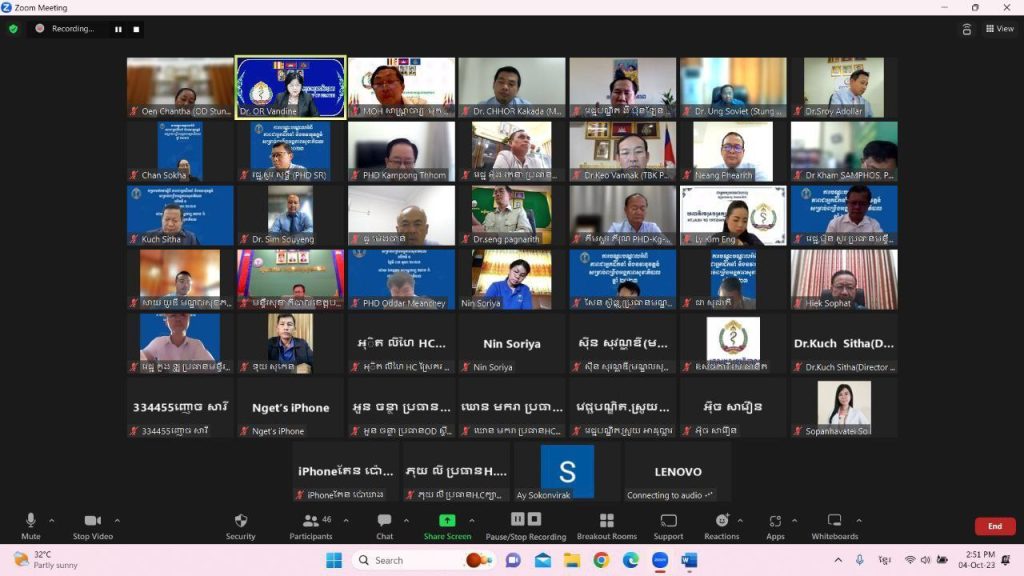
Task: Click the red End meeting button
Action: coord(994,526)
